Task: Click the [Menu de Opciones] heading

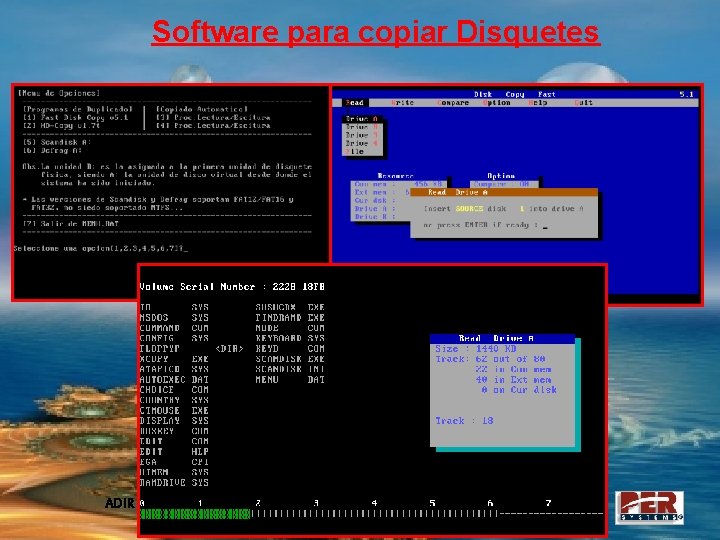Action: (x=59, y=93)
